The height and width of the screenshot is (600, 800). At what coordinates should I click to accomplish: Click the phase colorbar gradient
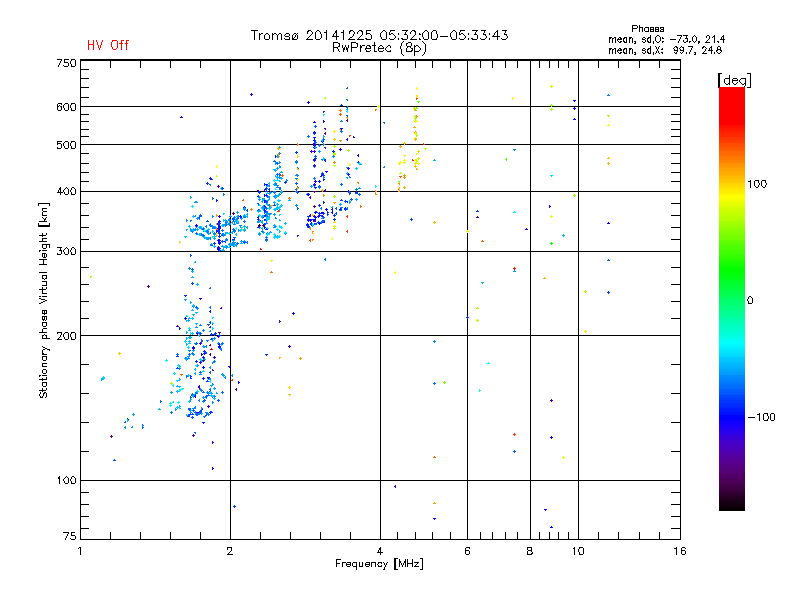tap(732, 298)
